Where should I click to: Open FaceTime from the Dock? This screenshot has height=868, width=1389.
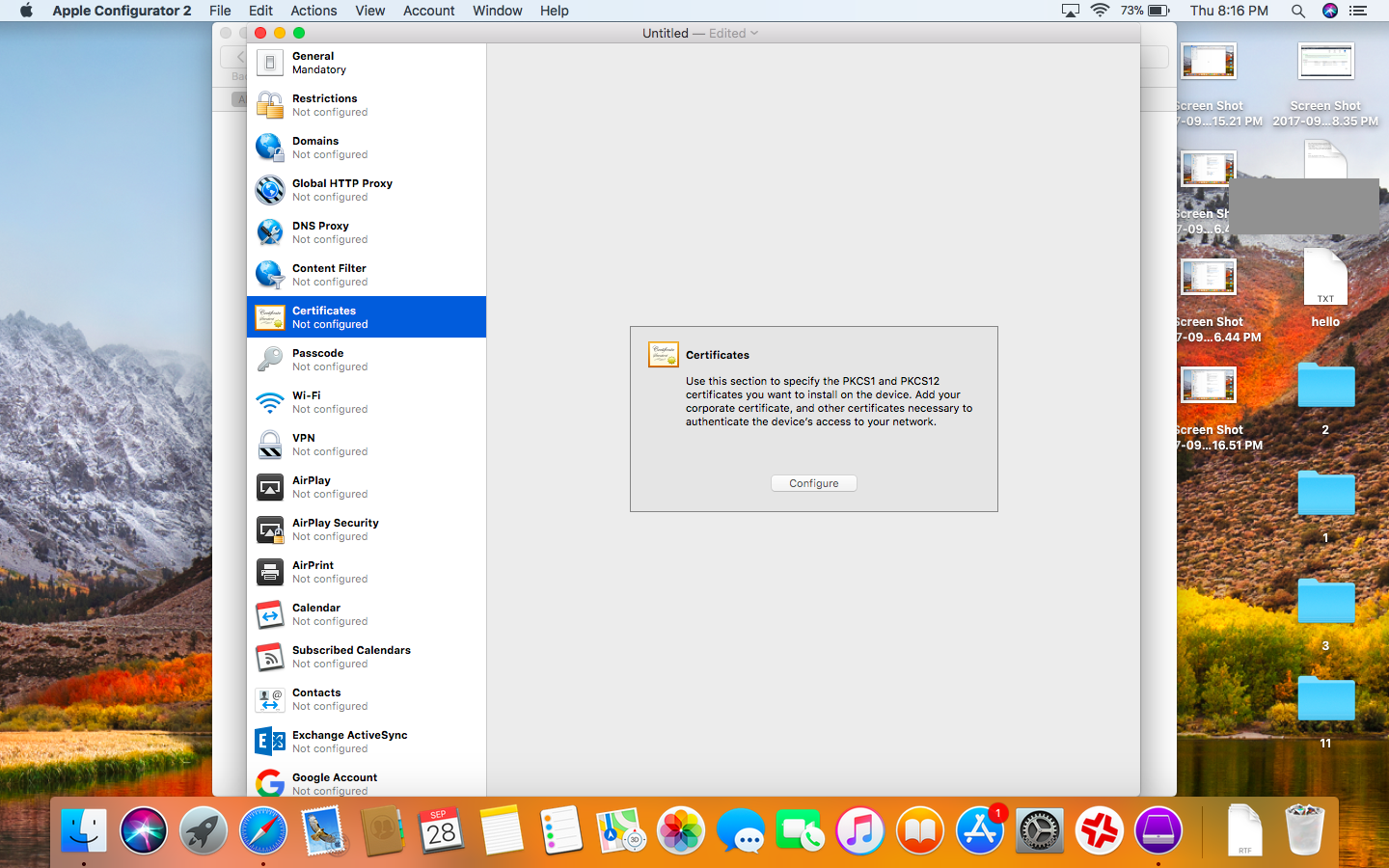(801, 829)
